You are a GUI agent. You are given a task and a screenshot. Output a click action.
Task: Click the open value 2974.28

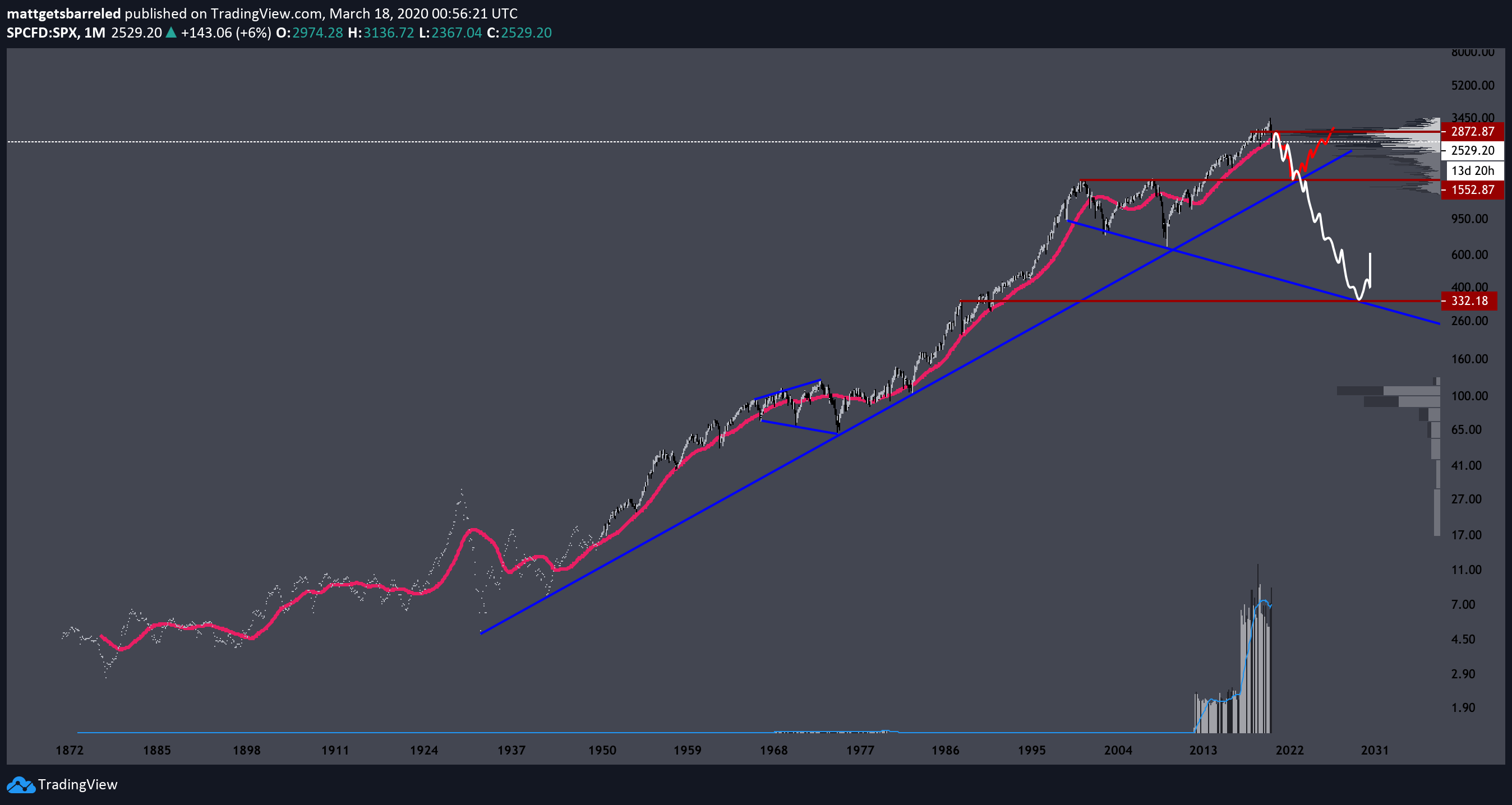pyautogui.click(x=317, y=33)
